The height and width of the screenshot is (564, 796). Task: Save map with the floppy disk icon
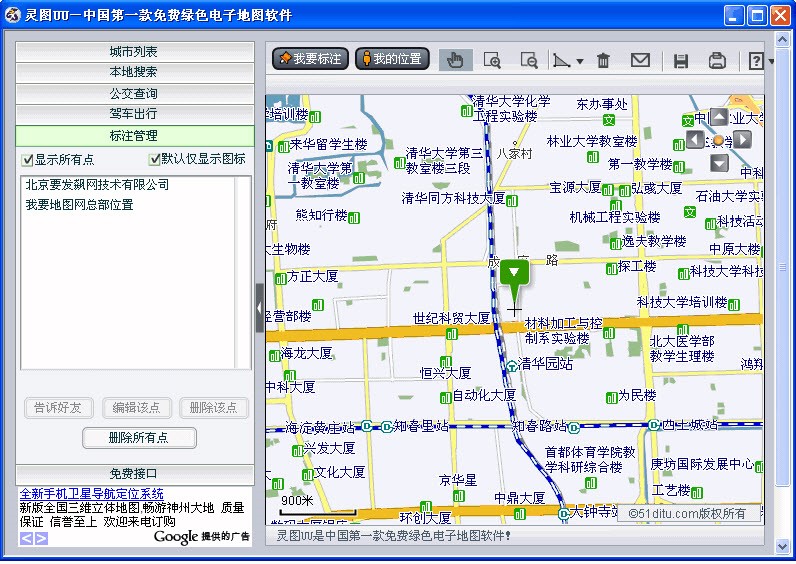(681, 60)
